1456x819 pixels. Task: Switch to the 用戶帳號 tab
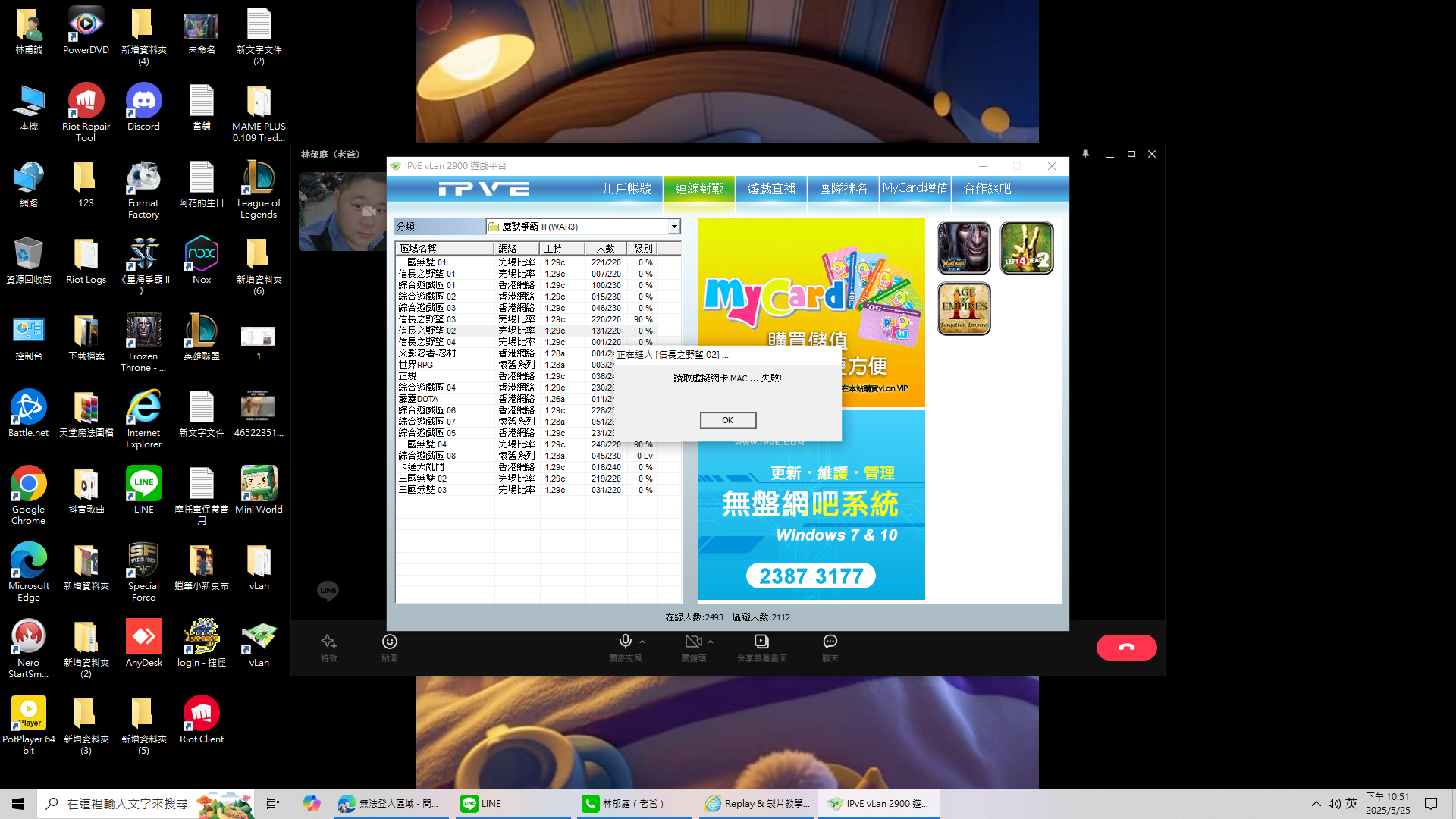[627, 189]
